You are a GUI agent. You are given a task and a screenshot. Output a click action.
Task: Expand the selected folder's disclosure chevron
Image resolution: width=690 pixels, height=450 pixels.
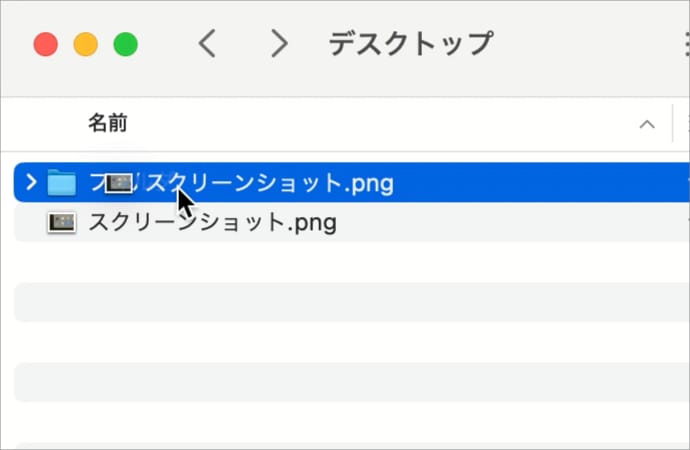coord(30,183)
